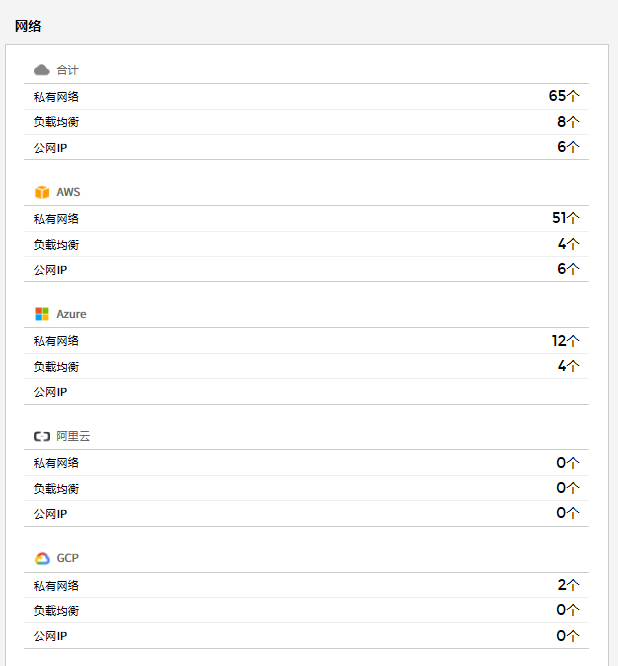This screenshot has height=666, width=618.
Task: Open the 2个 GCP private network count
Action: (568, 584)
